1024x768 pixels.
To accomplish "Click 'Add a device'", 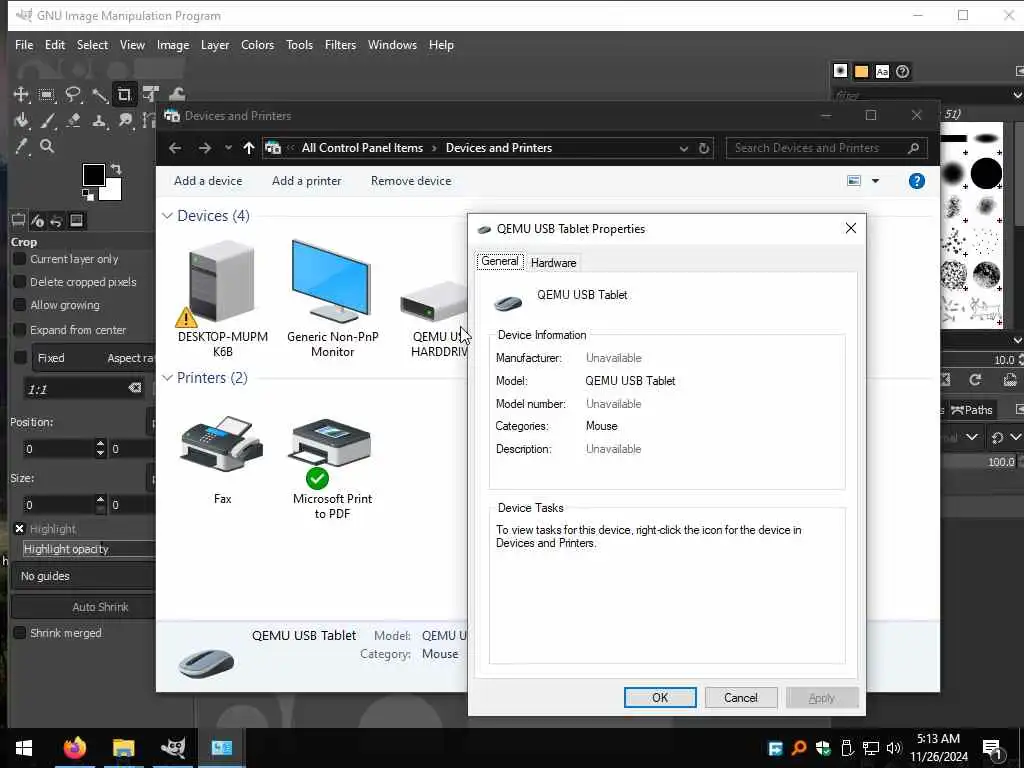I will 208,181.
